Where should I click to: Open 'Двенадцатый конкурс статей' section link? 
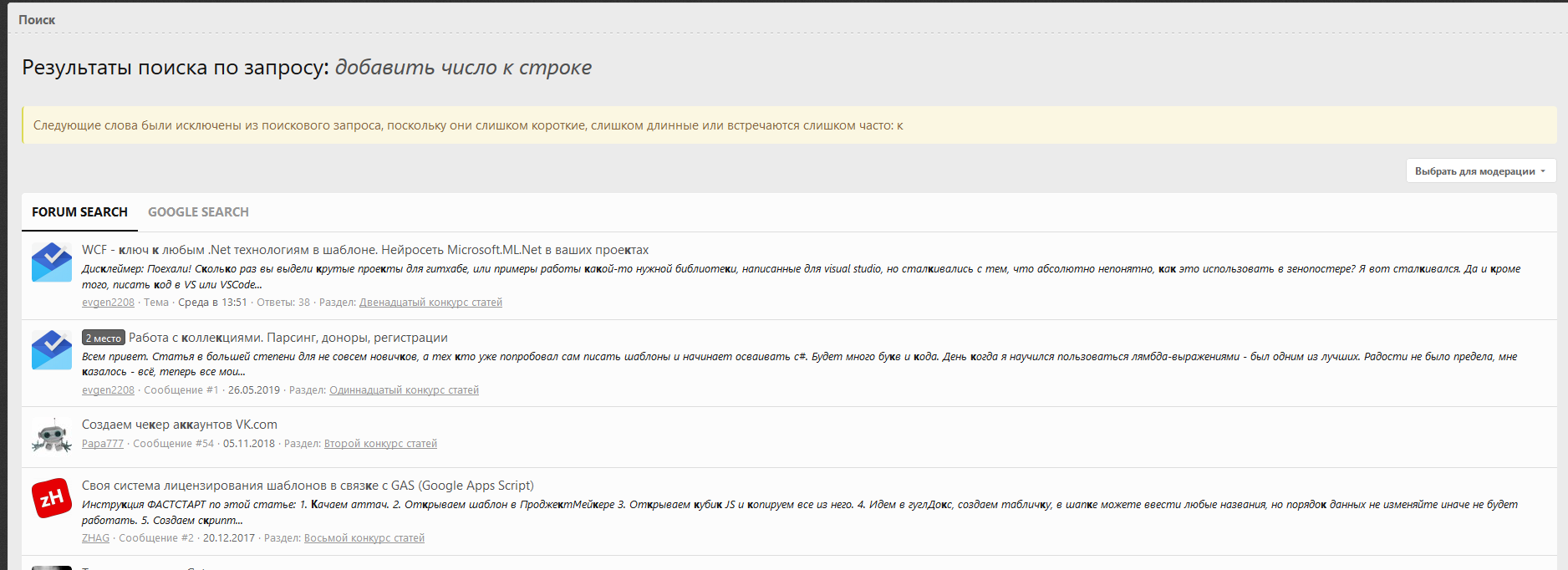coord(430,303)
